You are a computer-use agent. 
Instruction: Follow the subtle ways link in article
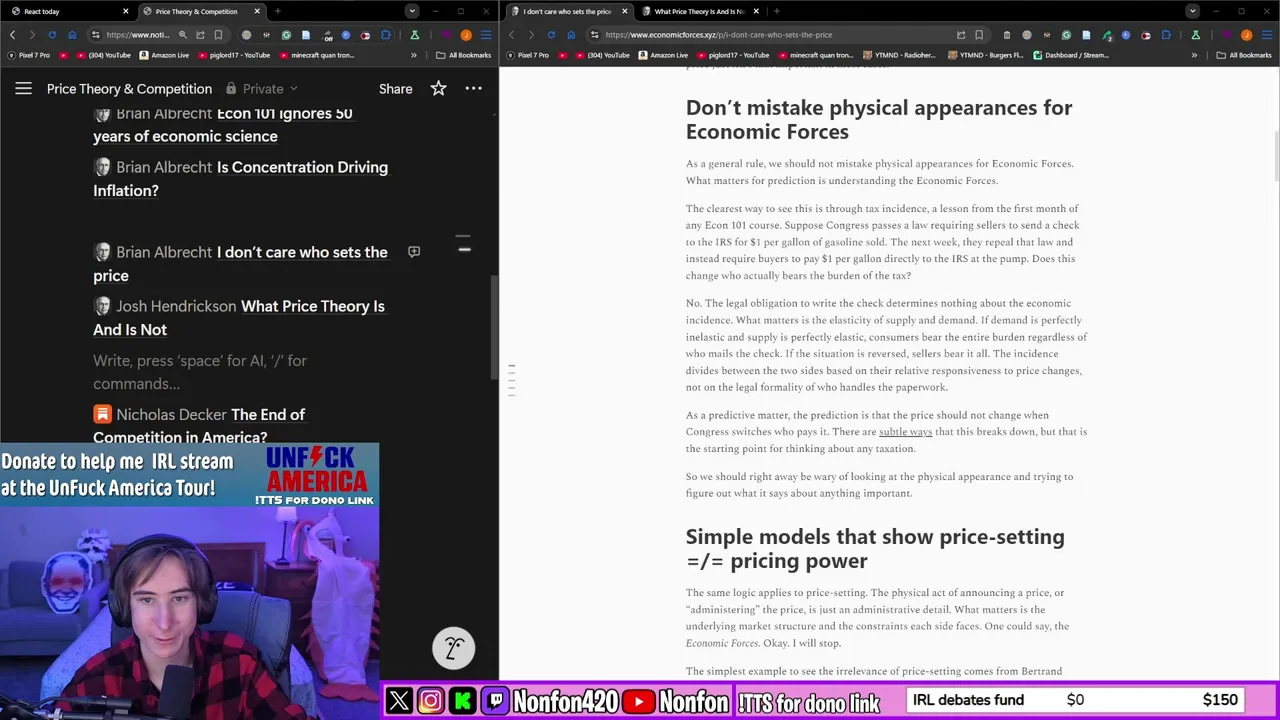[905, 432]
